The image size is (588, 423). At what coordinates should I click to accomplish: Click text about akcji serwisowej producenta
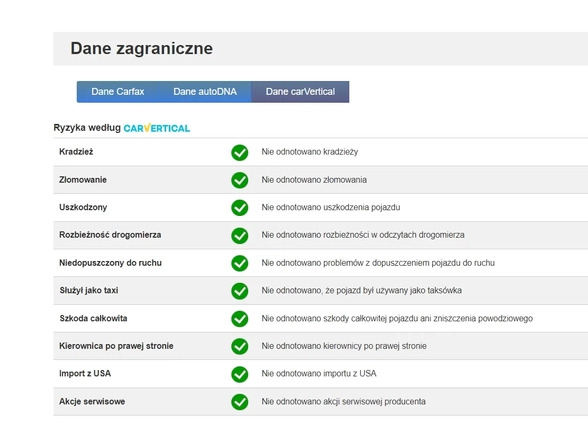[x=344, y=402]
